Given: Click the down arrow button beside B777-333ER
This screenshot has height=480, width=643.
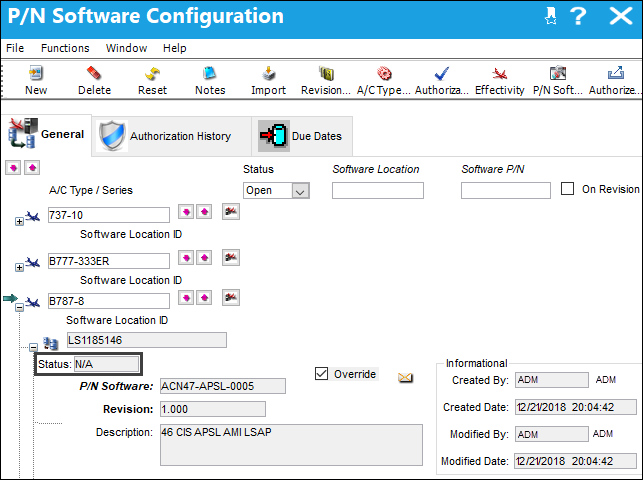Looking at the screenshot, I should click(x=186, y=258).
